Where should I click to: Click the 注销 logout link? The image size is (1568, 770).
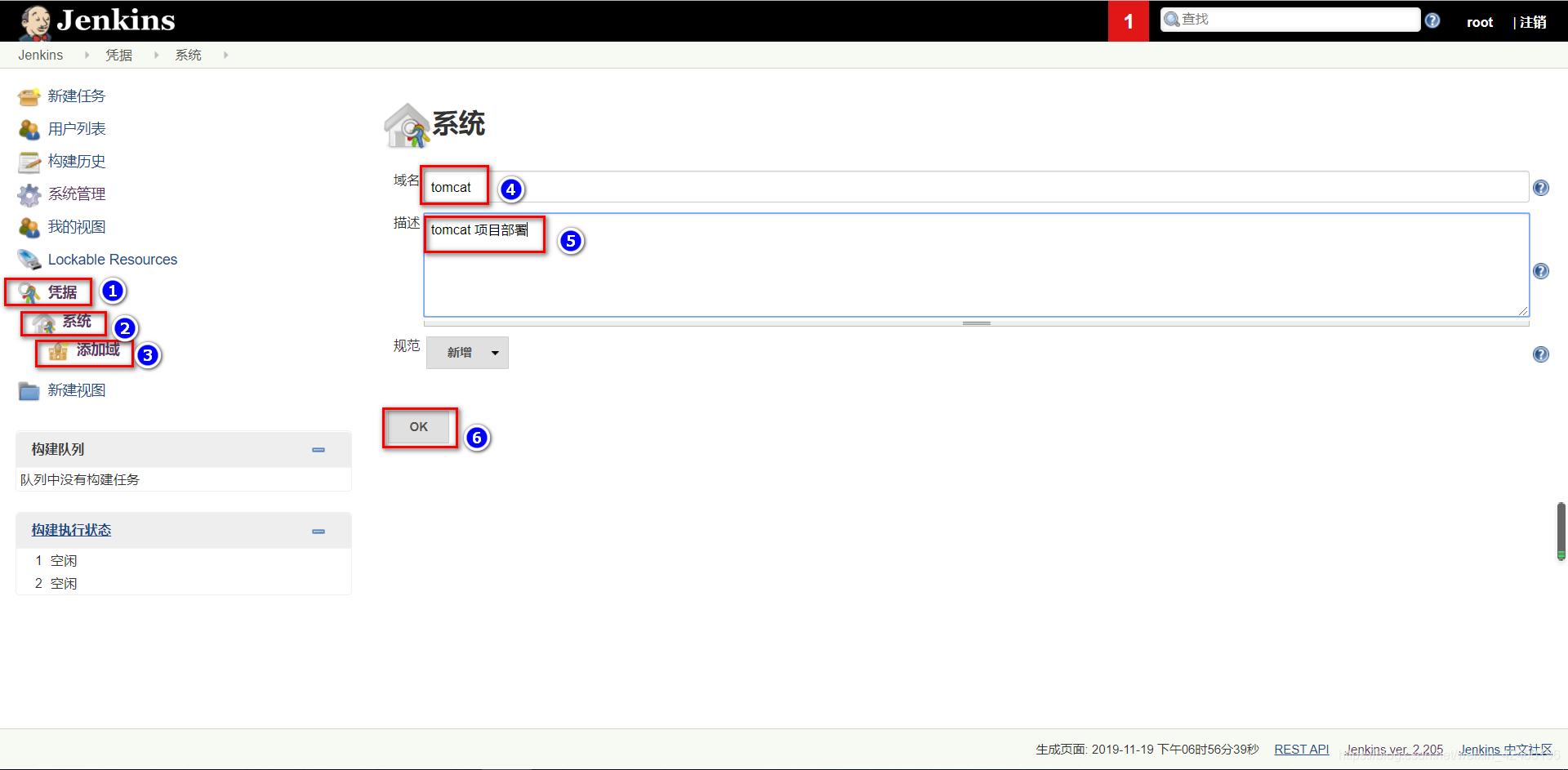coord(1533,22)
